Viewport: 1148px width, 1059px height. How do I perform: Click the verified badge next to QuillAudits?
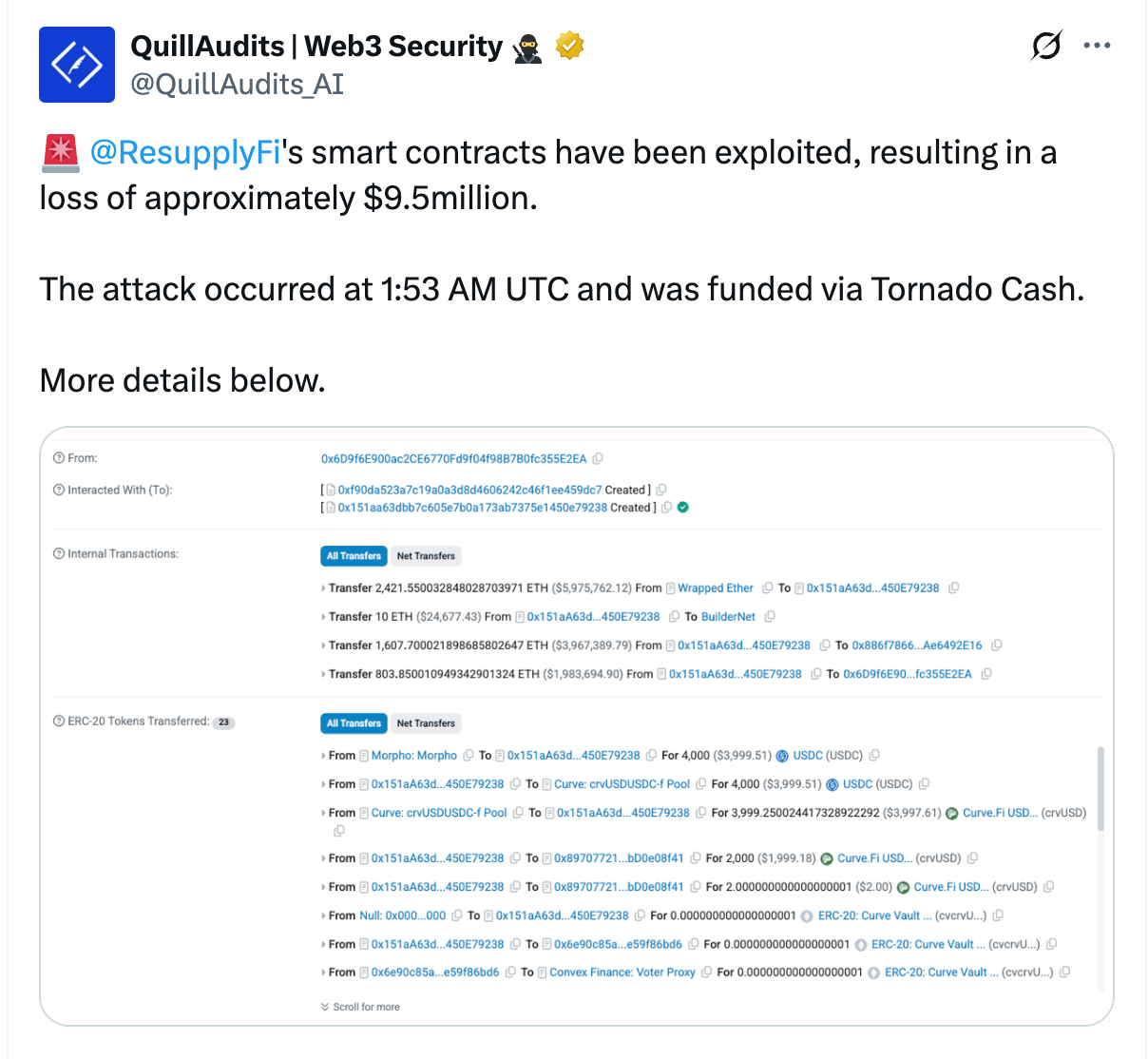point(568,45)
